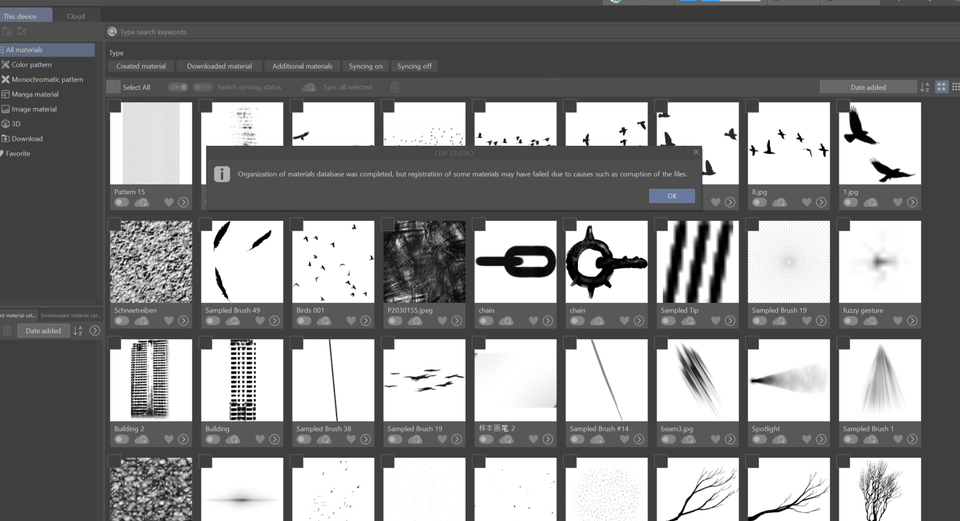Close the Clip Studio message dialog
This screenshot has height=521, width=960.
696,153
